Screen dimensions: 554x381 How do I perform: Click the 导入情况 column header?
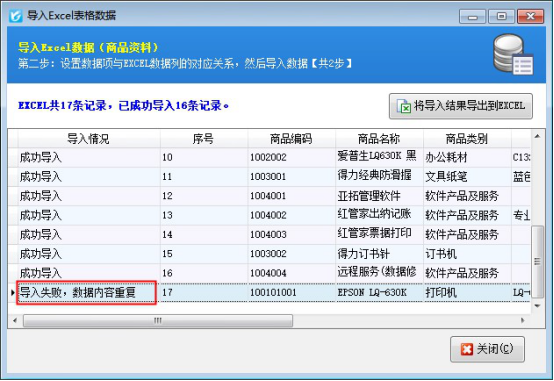(88, 139)
